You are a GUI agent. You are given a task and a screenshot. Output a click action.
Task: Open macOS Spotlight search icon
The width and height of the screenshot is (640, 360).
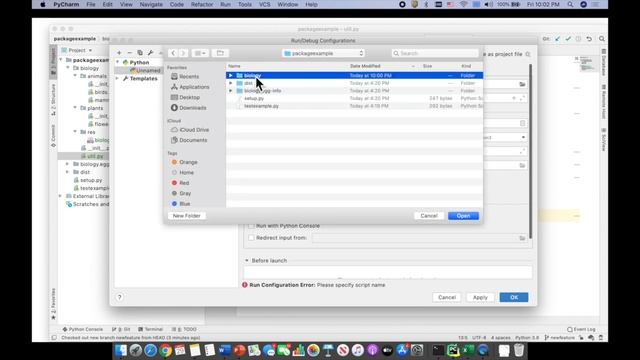(x=570, y=4)
